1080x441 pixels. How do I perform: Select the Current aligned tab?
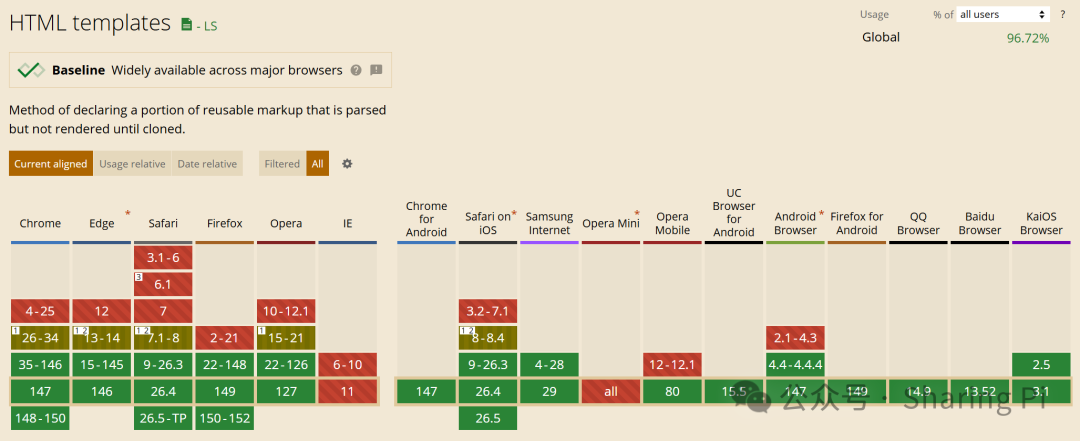(x=51, y=164)
